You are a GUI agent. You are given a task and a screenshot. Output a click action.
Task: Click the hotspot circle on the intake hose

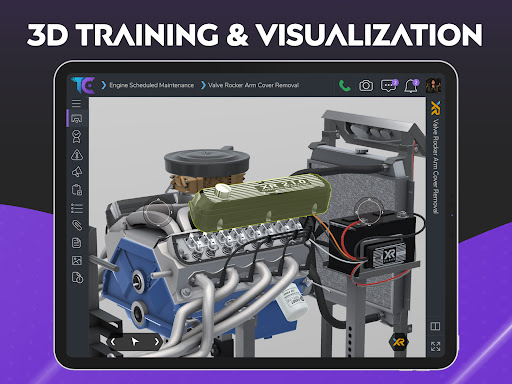158,212
